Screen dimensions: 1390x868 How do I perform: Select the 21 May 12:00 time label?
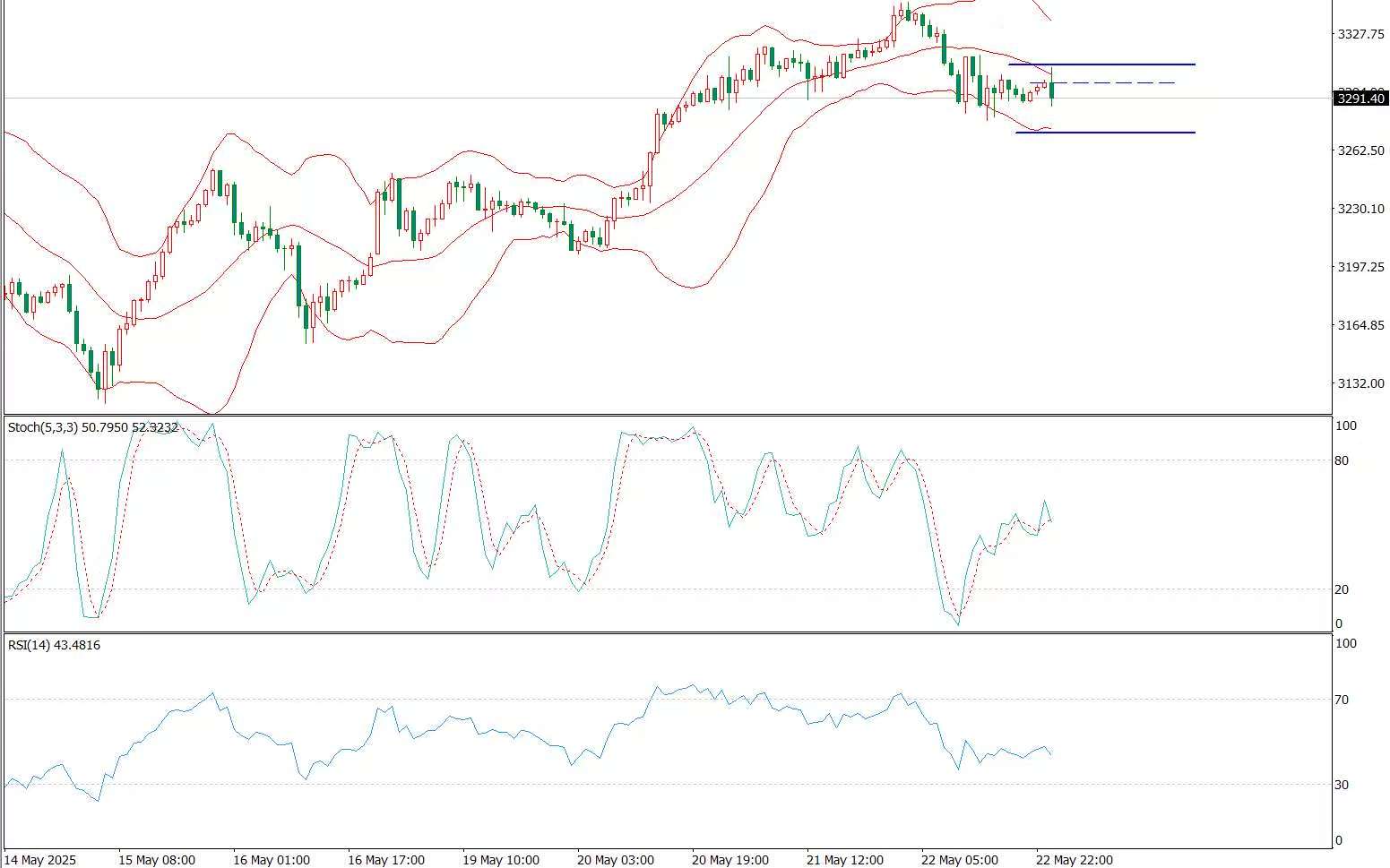click(x=845, y=860)
